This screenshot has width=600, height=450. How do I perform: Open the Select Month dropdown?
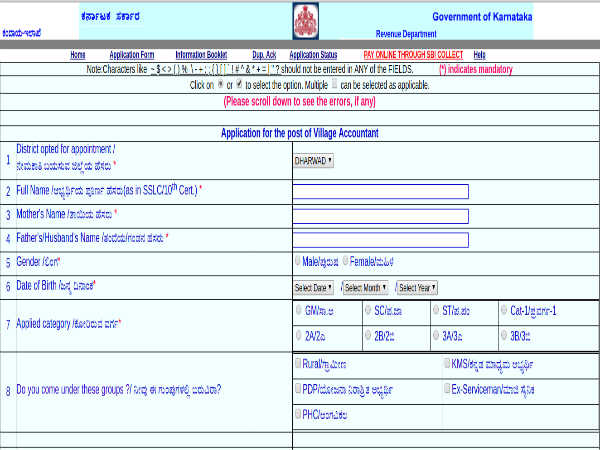pos(367,287)
